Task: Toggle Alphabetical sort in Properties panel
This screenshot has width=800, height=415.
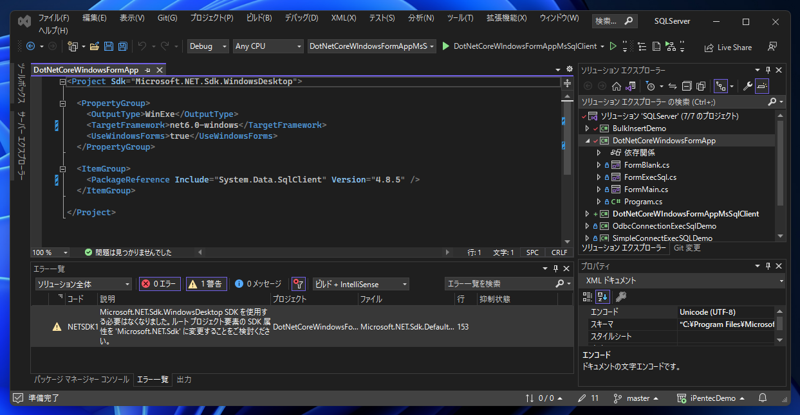Action: [603, 297]
